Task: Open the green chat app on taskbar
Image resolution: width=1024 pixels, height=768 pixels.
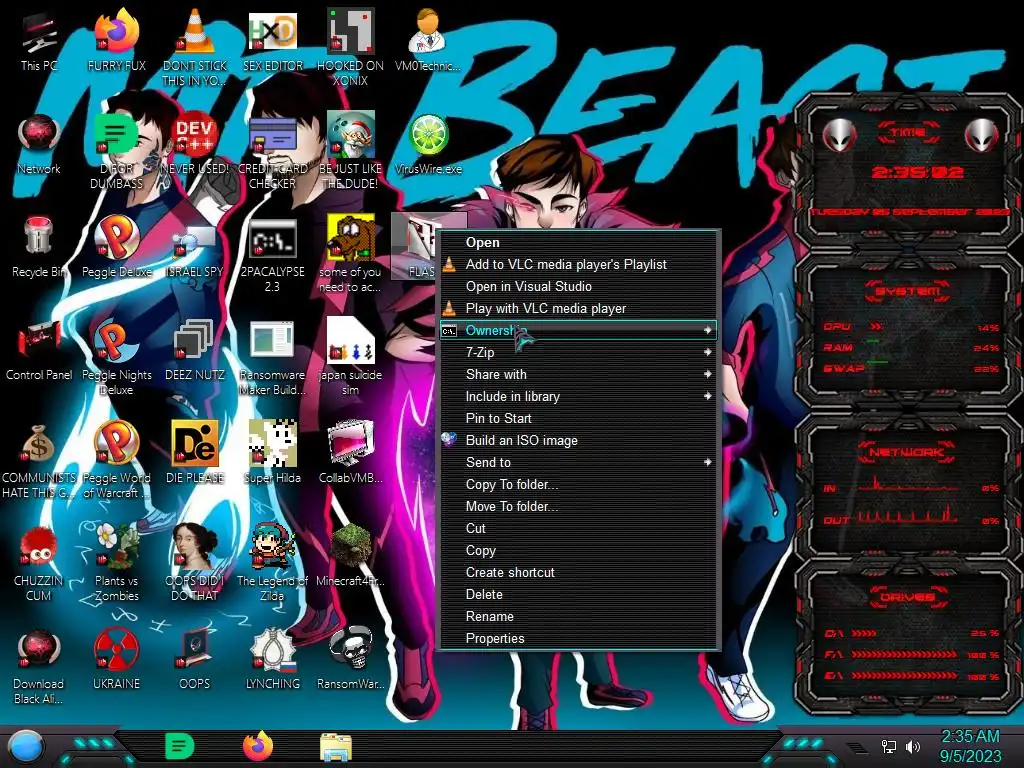Action: coord(180,746)
